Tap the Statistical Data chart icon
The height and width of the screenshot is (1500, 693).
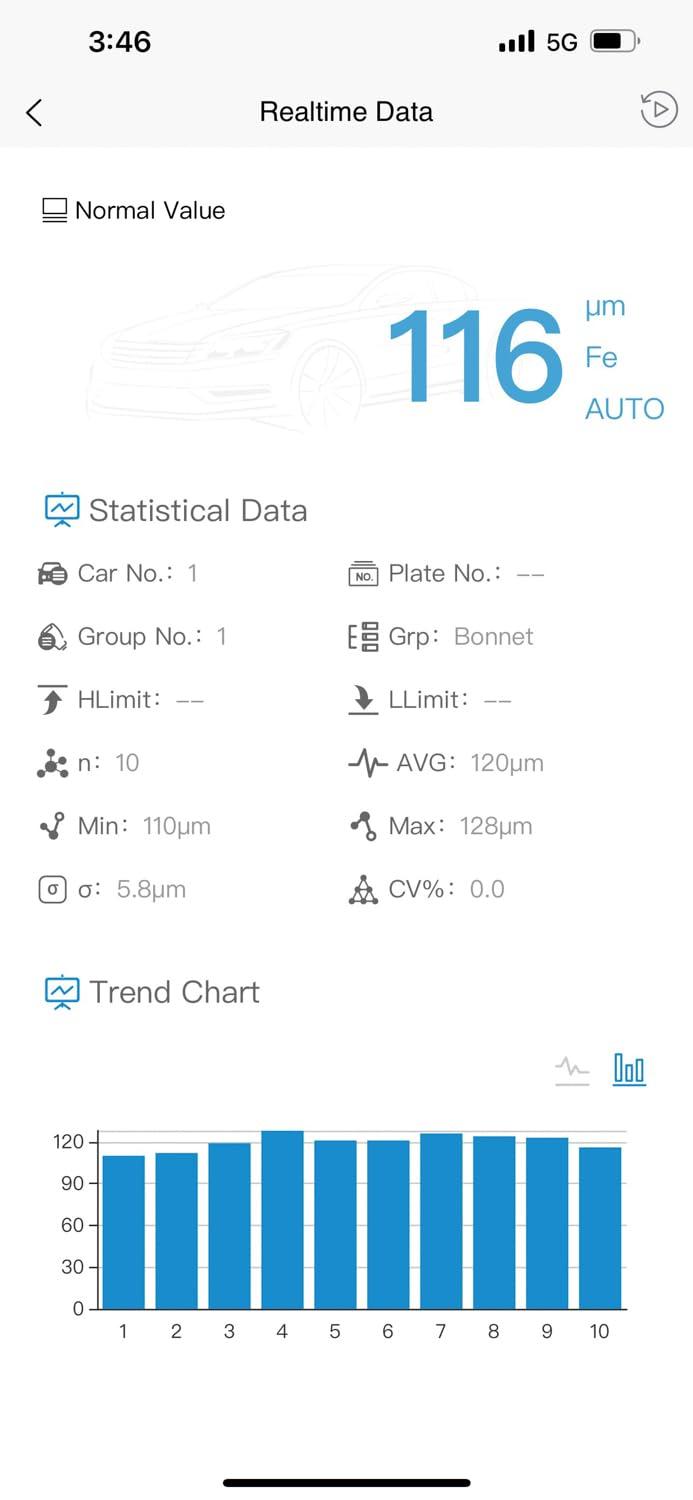tap(61, 510)
